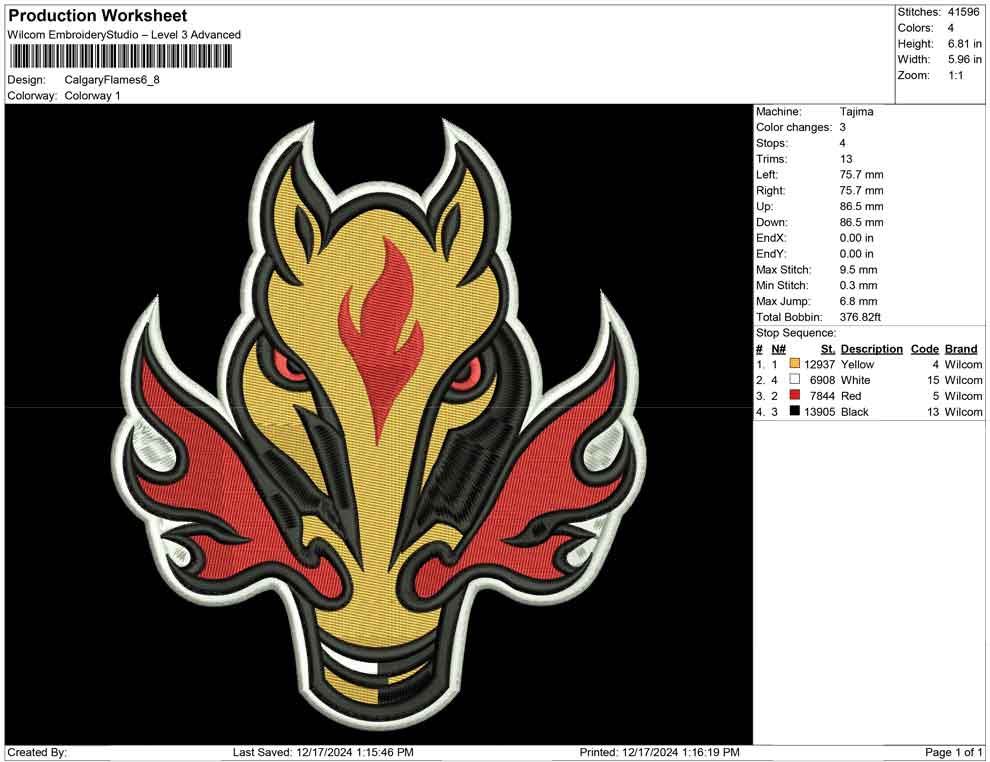Click the Black thread color swatch
Screen dimensions: 990x762
794,411
